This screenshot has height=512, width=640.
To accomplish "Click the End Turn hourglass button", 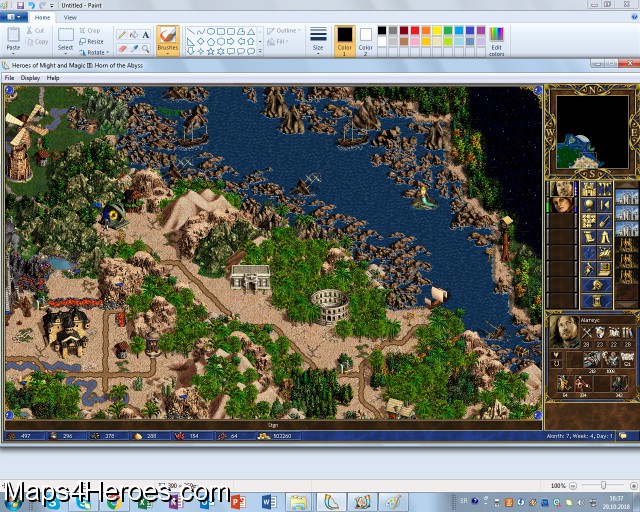I will [x=597, y=301].
